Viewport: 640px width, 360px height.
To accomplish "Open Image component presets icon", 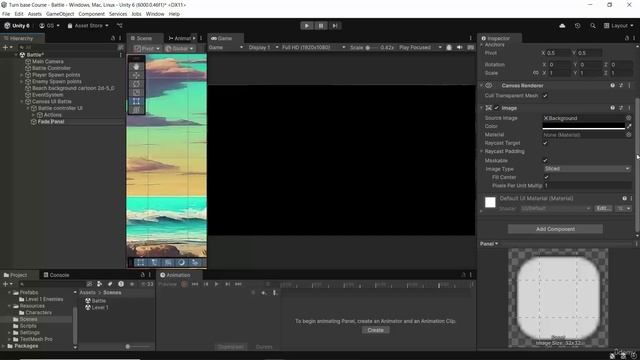I will click(x=621, y=108).
